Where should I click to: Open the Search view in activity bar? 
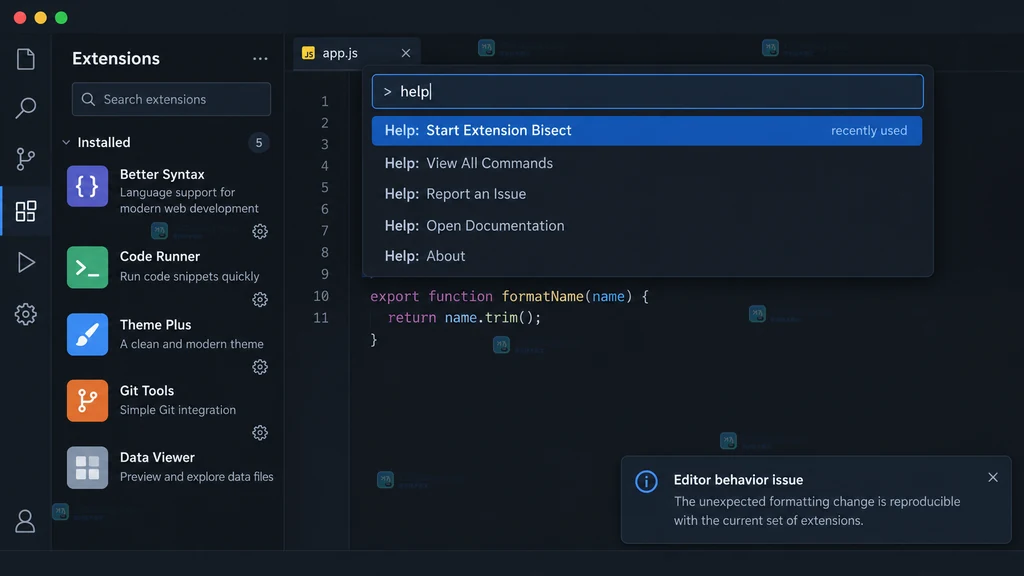tap(25, 108)
